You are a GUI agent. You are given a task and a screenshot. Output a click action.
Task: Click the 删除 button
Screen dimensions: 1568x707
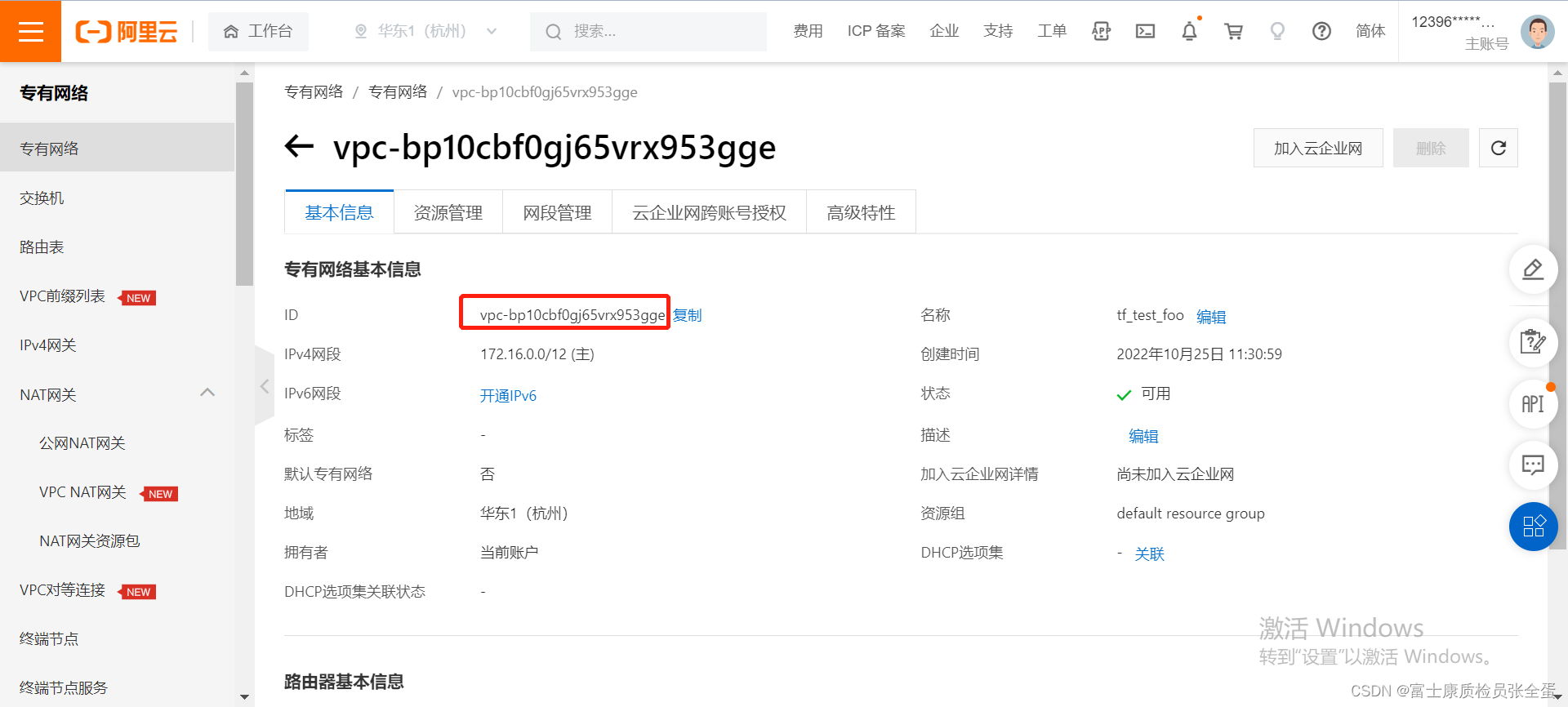1431,148
